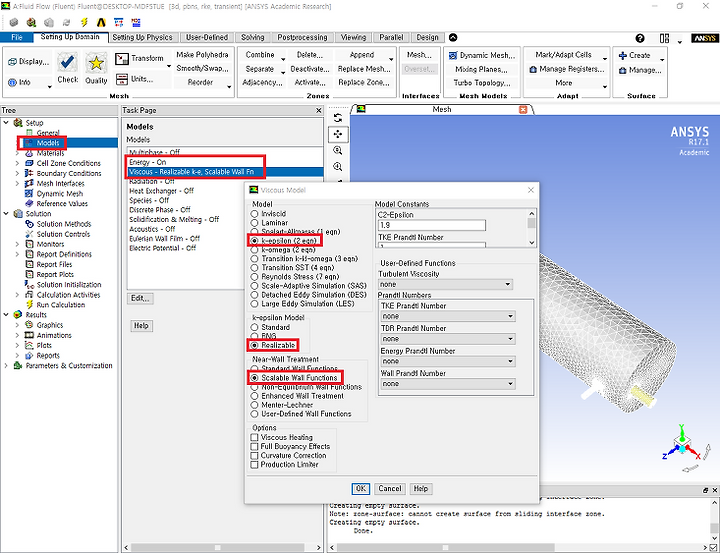Select the pan/translate view tool

click(338, 134)
